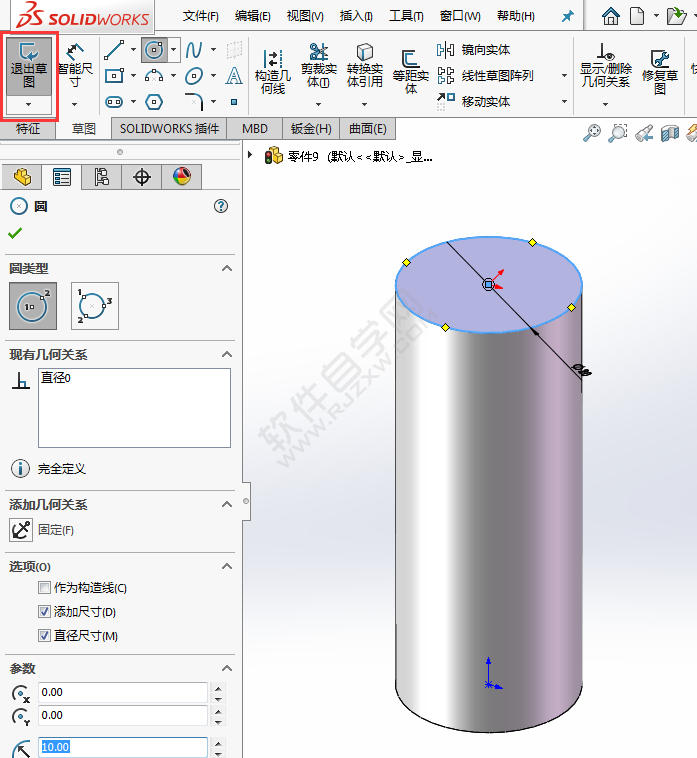Image resolution: width=697 pixels, height=758 pixels.
Task: Click Offset Entities (等距实体) tool
Action: coord(410,72)
